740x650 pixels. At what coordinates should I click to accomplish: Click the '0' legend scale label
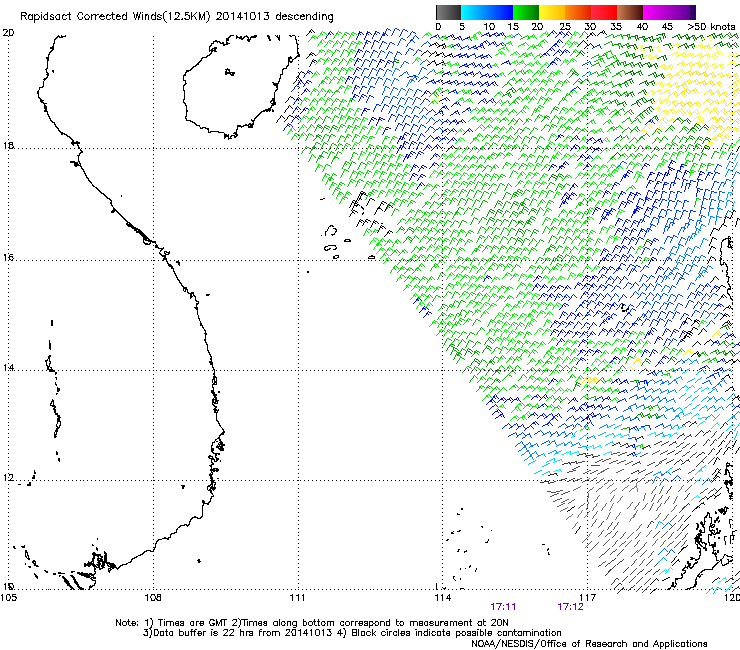[x=438, y=27]
